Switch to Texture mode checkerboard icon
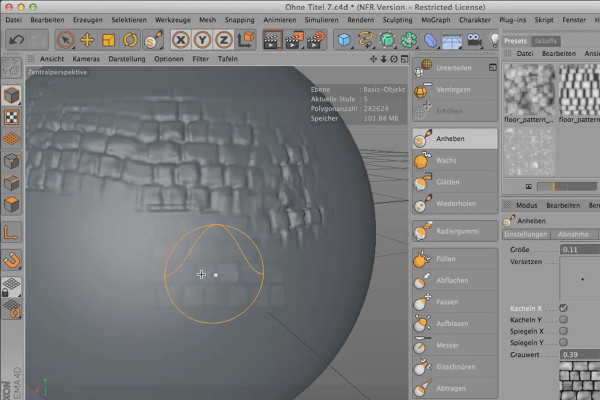 11,117
